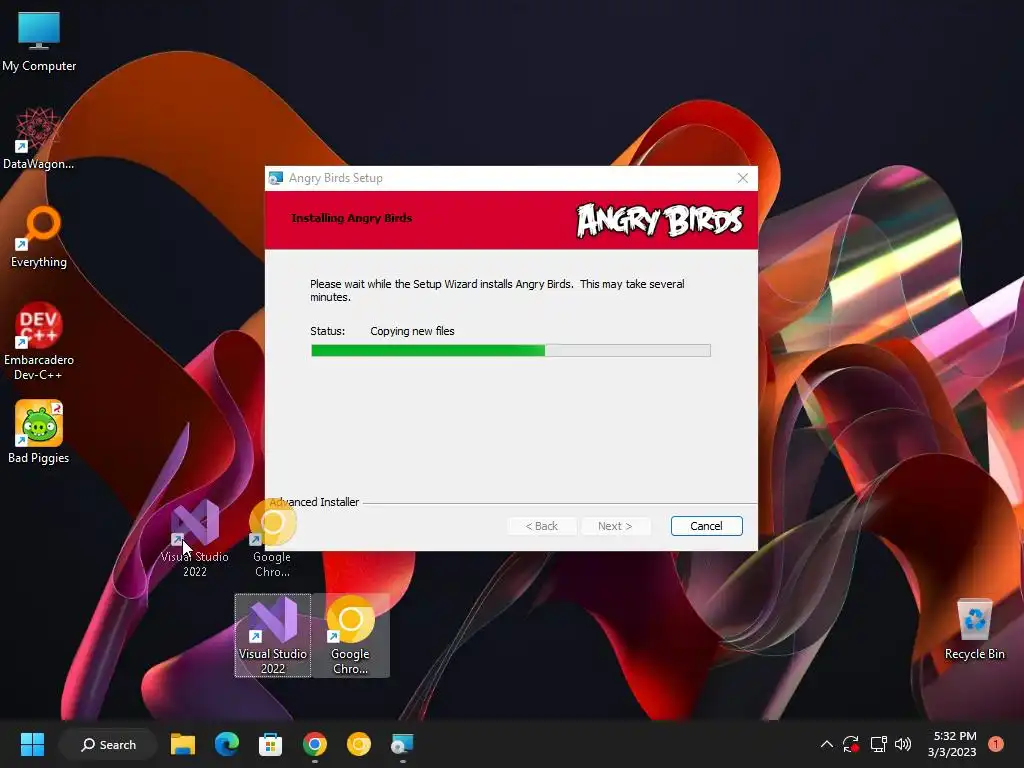
Task: Select the Recycle Bin icon
Action: pyautogui.click(x=974, y=630)
